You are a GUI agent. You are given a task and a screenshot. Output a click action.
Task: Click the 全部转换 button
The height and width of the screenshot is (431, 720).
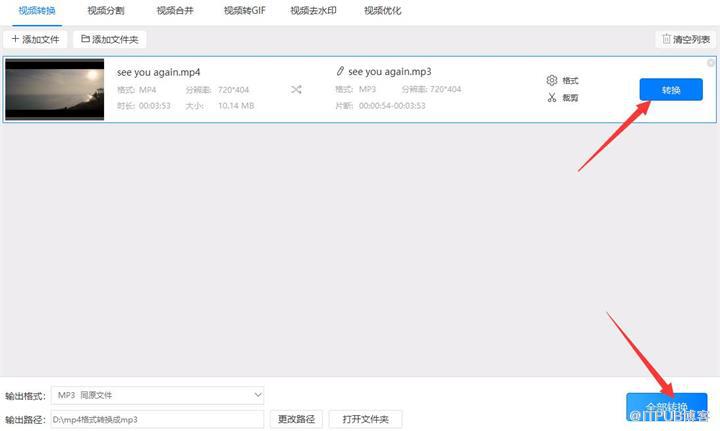coord(667,407)
